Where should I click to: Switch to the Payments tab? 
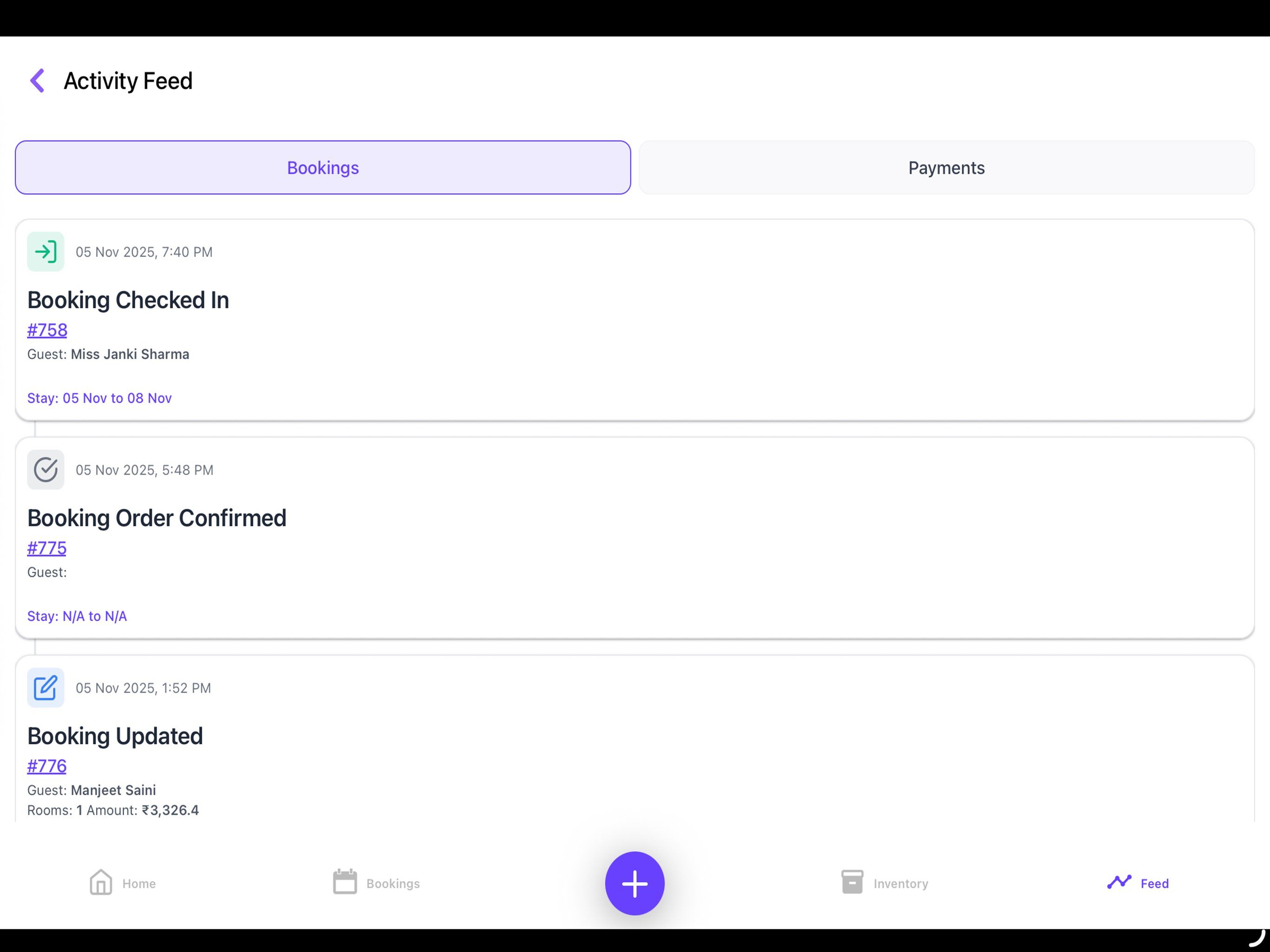[946, 168]
